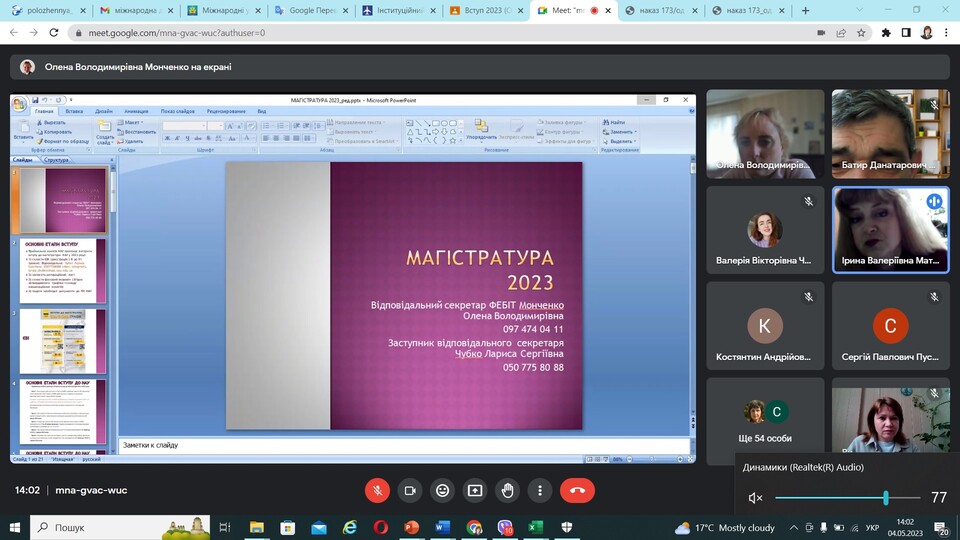The image size is (960, 540).
Task: Select Ірина Валеріївна video tile
Action: click(890, 230)
